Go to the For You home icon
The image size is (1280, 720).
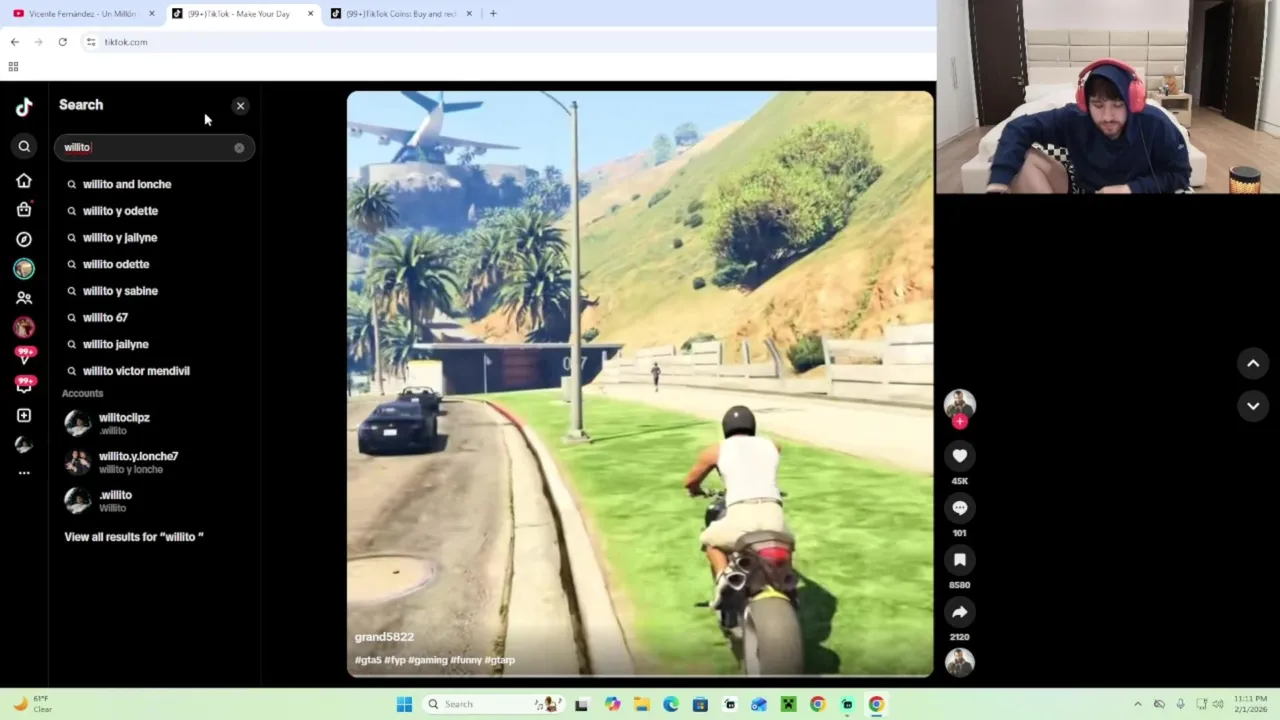(24, 181)
